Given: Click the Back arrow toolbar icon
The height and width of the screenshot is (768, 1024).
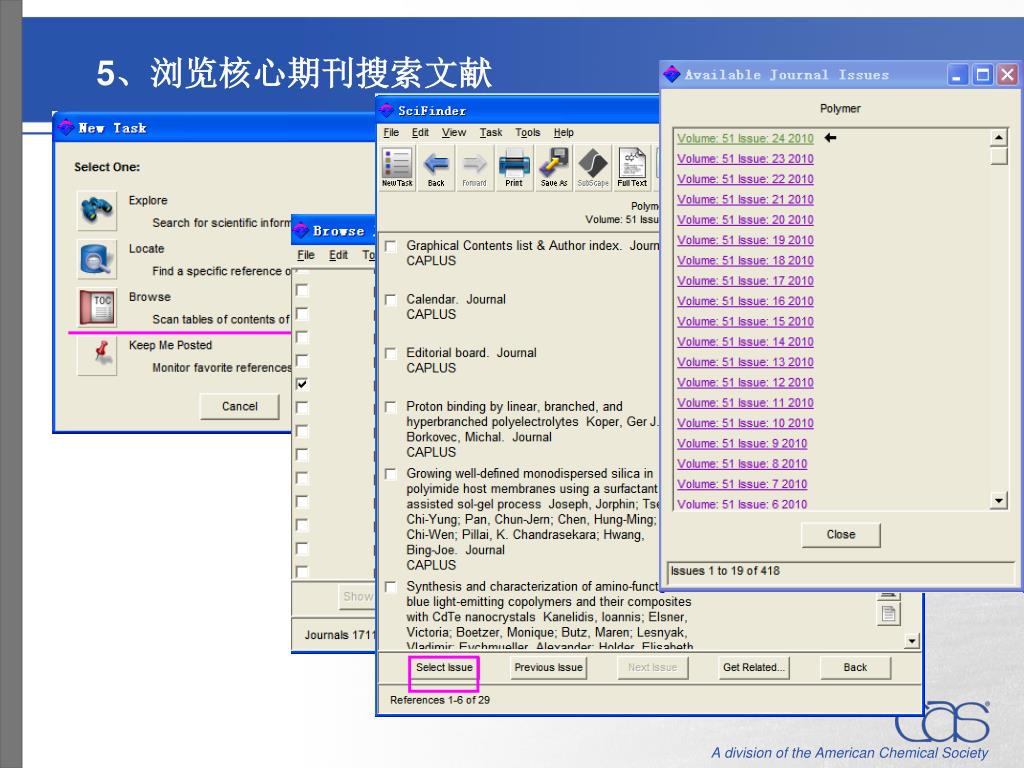Looking at the screenshot, I should click(436, 168).
